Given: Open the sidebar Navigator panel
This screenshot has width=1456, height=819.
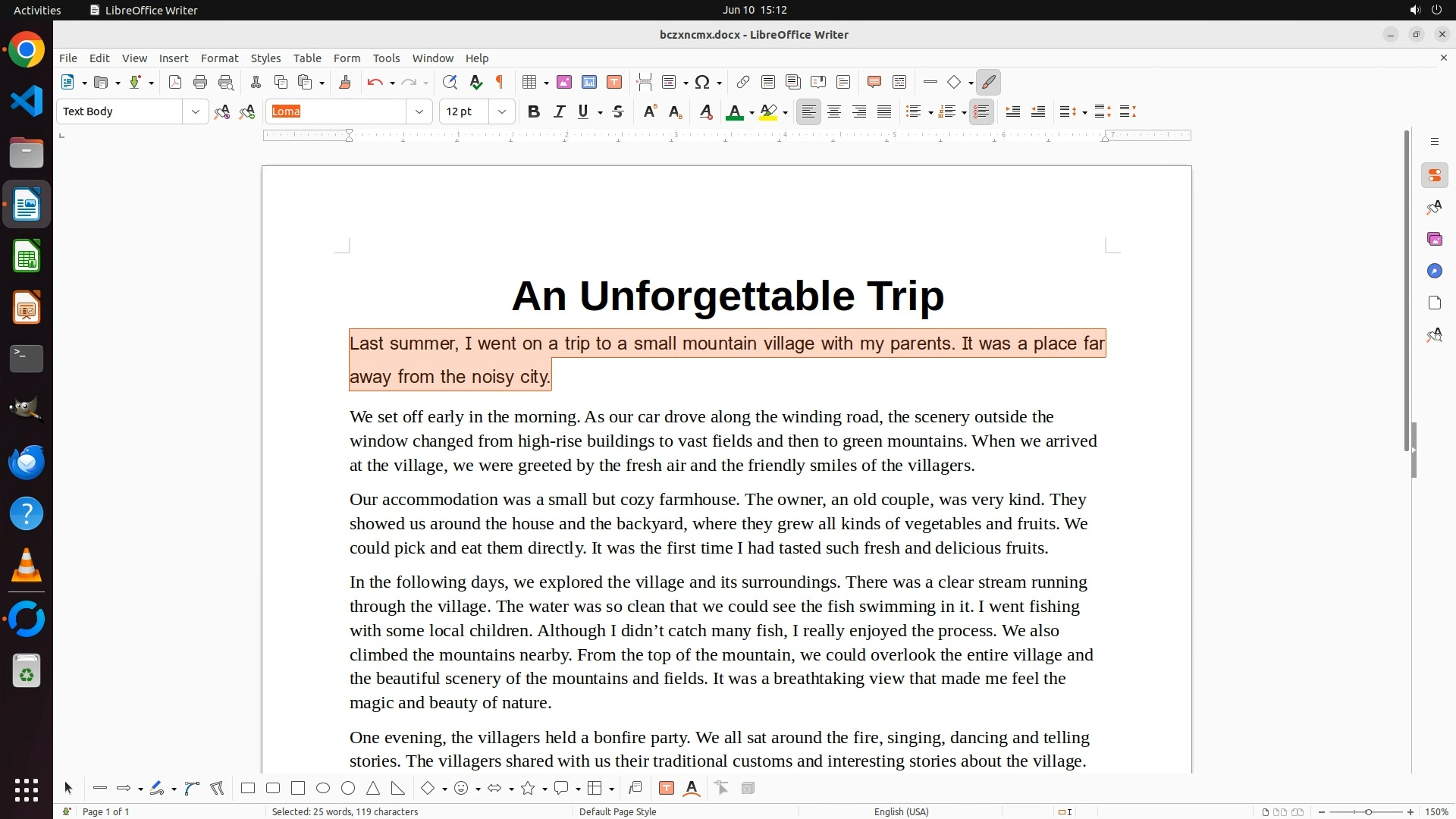Looking at the screenshot, I should pyautogui.click(x=1434, y=271).
